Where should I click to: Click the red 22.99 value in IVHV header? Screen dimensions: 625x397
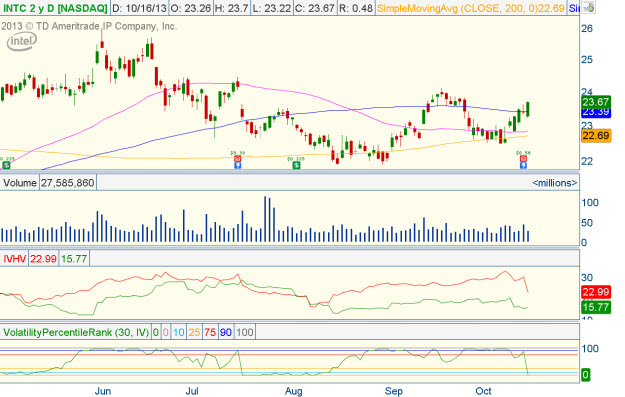[x=43, y=259]
